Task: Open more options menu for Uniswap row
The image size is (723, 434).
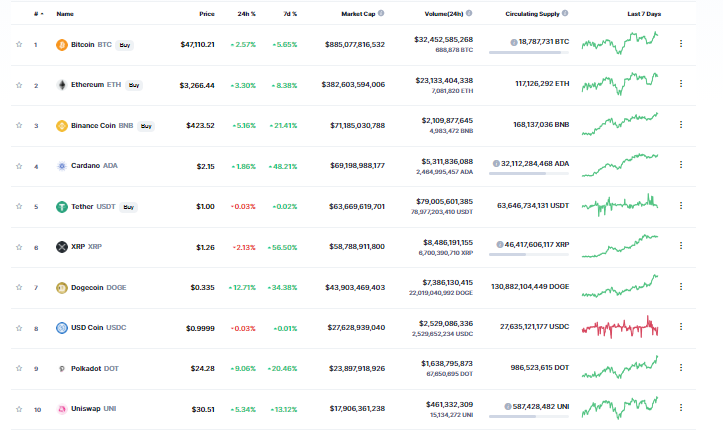Action: tap(681, 408)
